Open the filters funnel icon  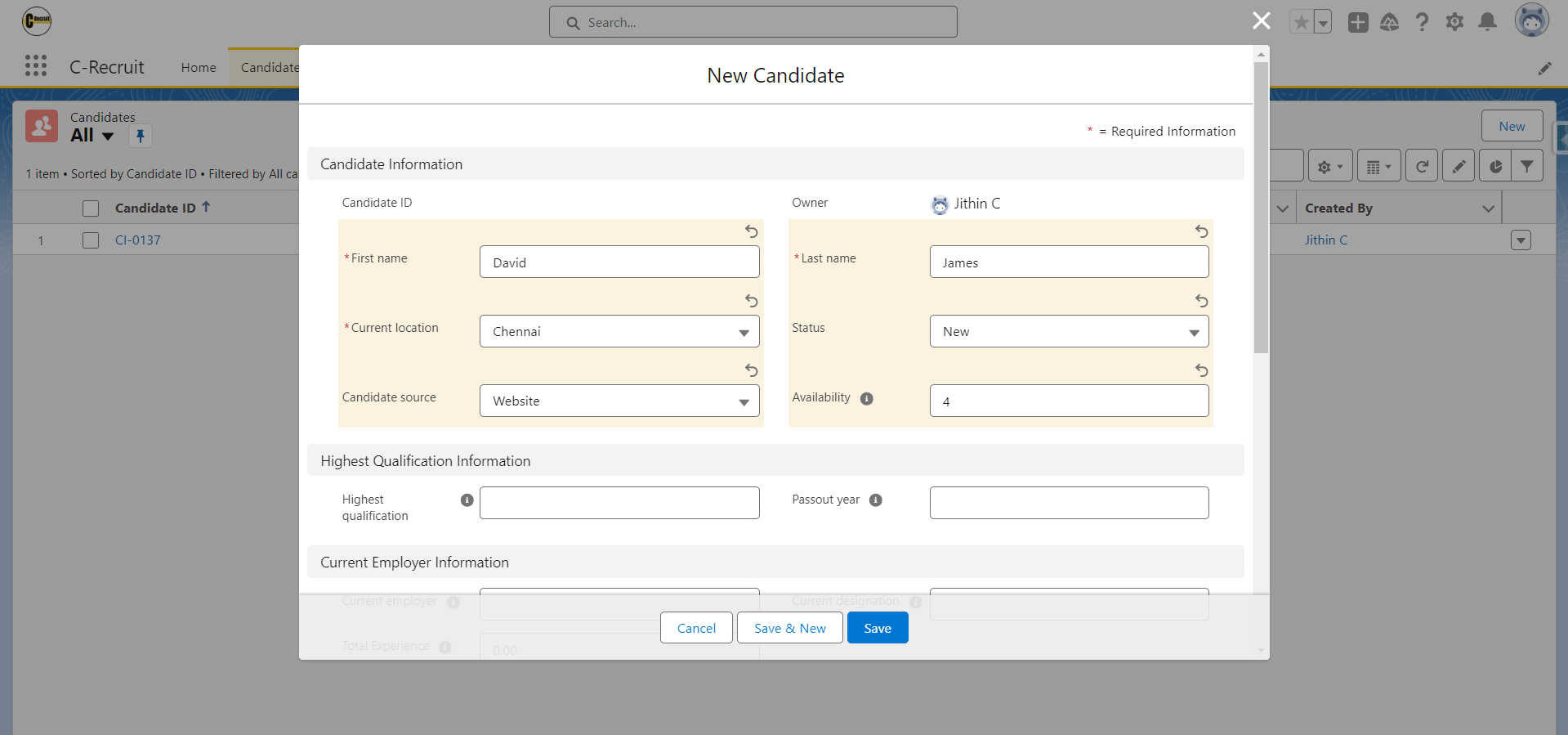[x=1527, y=166]
